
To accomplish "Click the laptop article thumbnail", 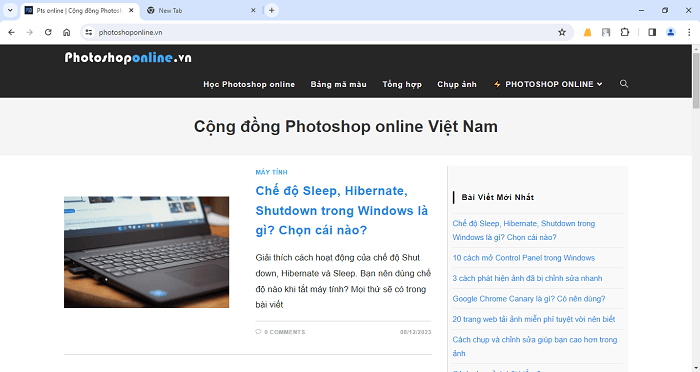I will 146,252.
